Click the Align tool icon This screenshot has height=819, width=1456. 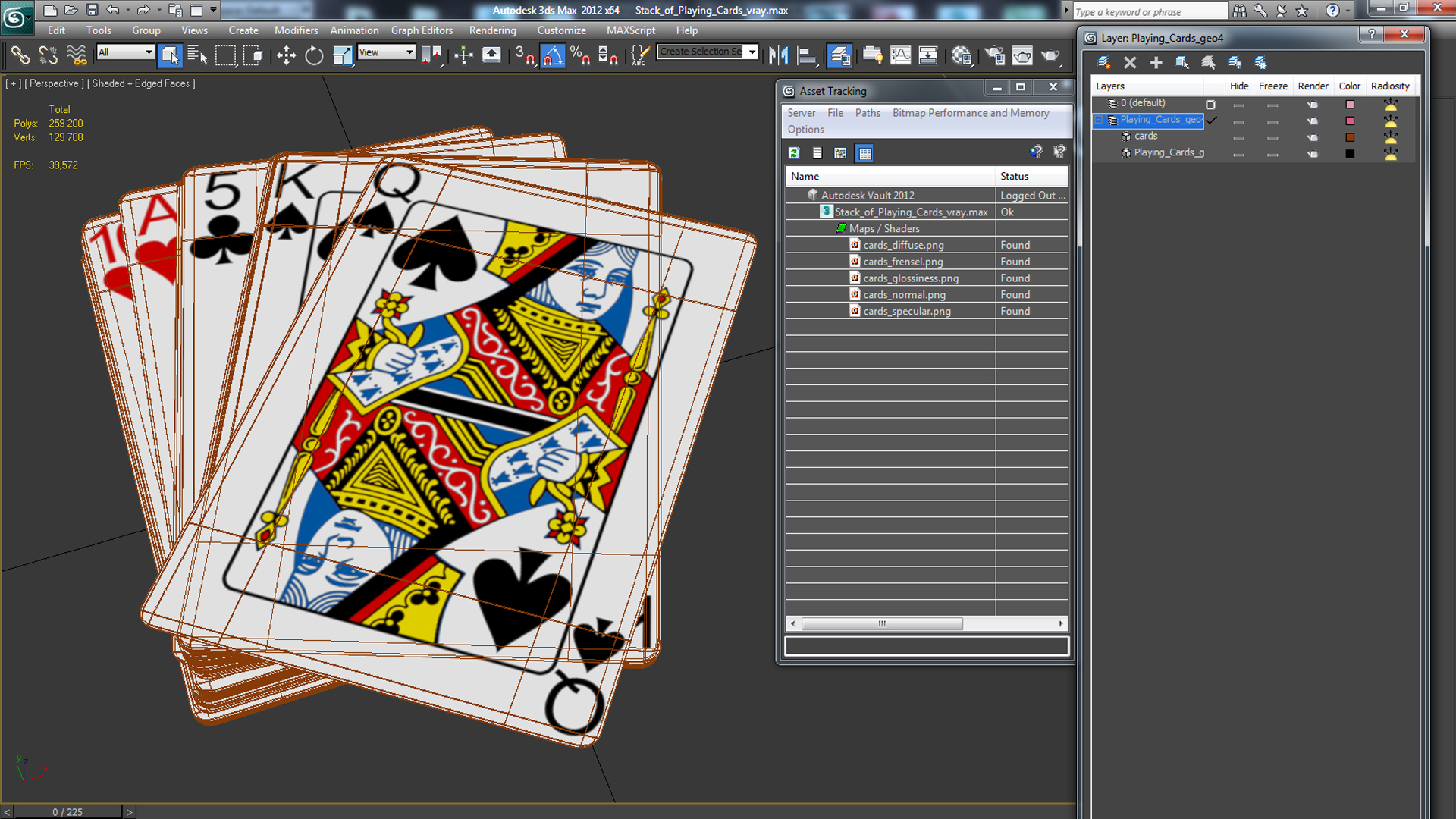(x=807, y=55)
